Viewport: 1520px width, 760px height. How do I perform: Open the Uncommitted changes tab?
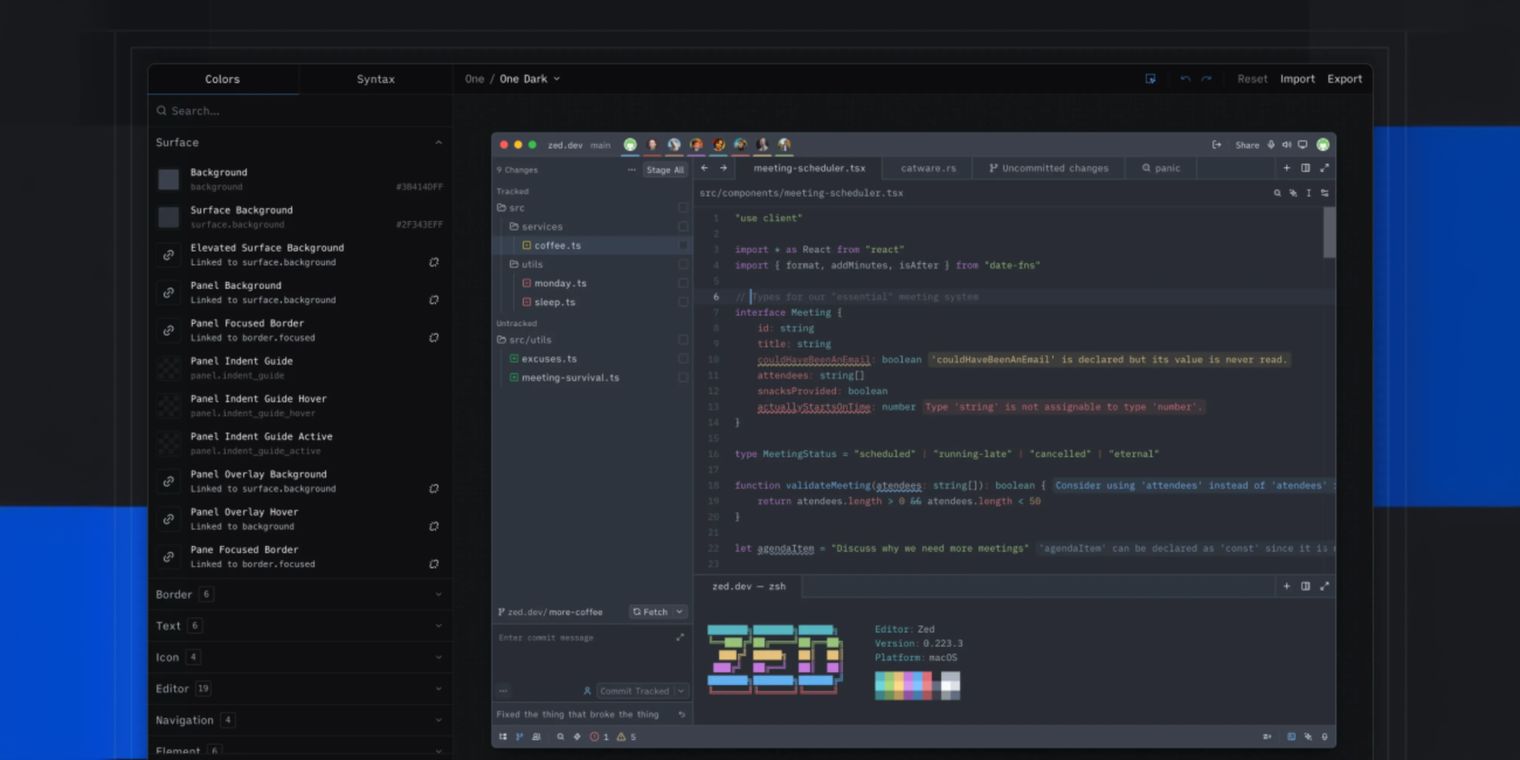tap(1049, 168)
